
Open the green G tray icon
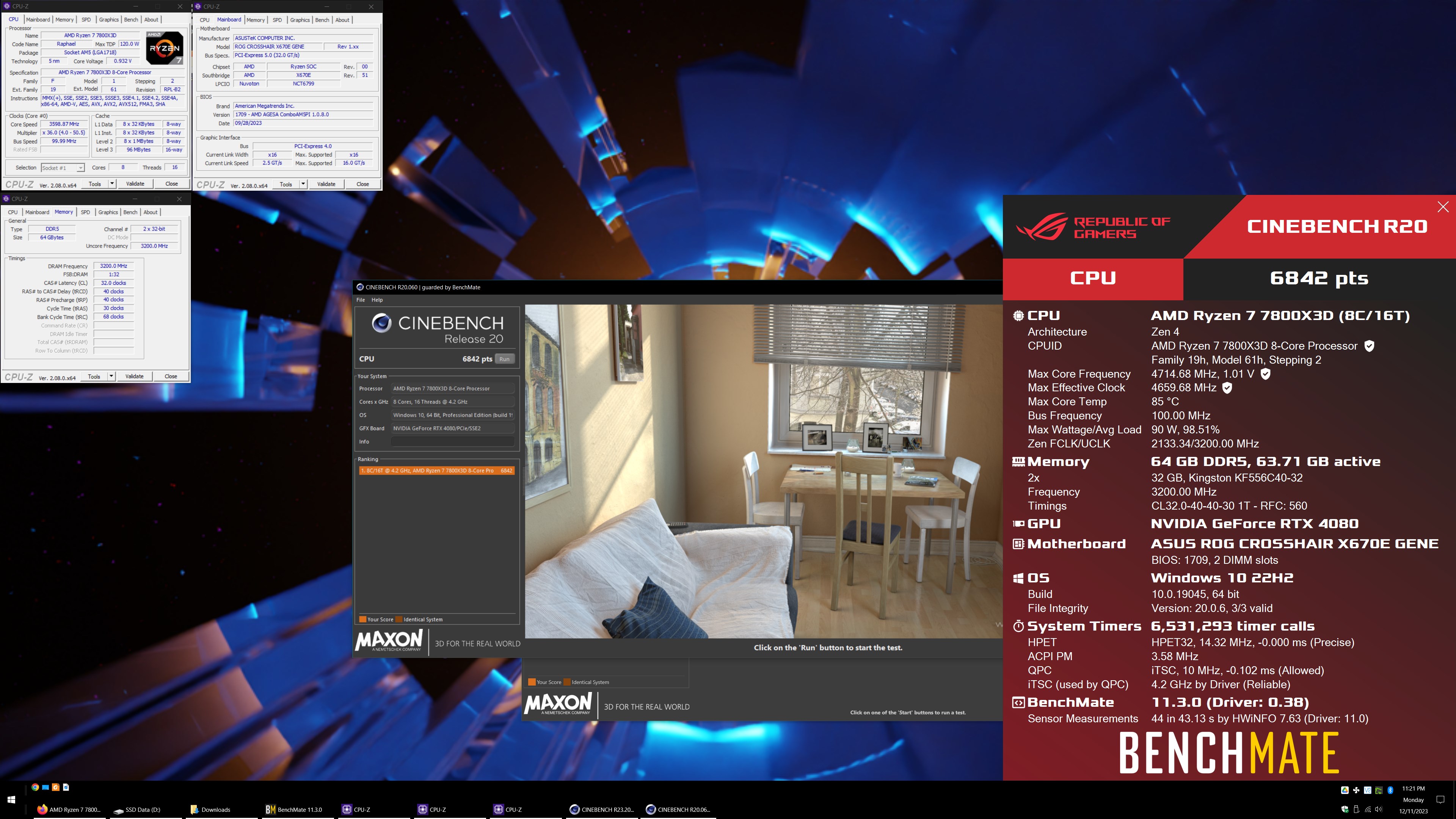pyautogui.click(x=1379, y=790)
